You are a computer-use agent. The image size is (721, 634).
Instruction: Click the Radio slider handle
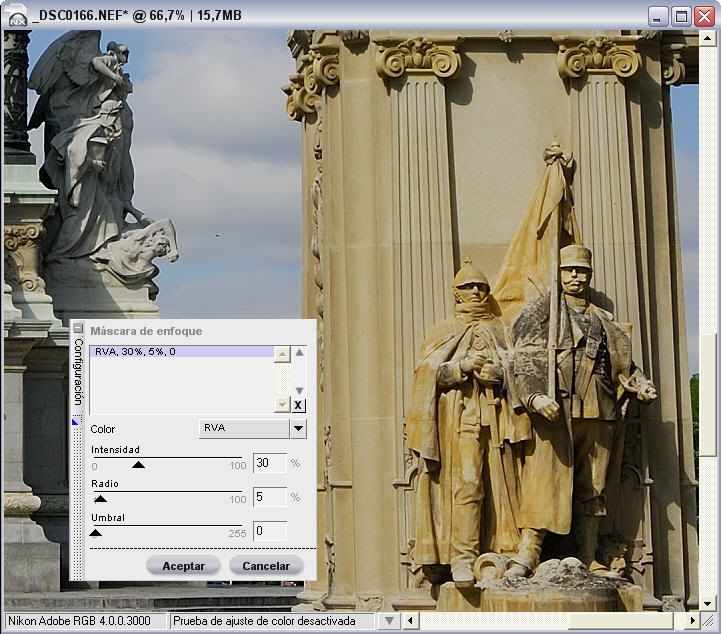pos(100,499)
